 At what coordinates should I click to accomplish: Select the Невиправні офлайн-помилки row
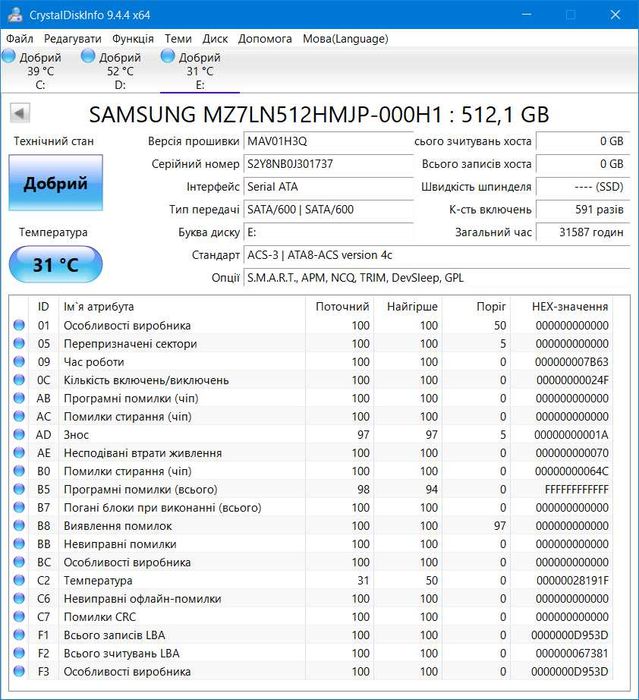311,598
